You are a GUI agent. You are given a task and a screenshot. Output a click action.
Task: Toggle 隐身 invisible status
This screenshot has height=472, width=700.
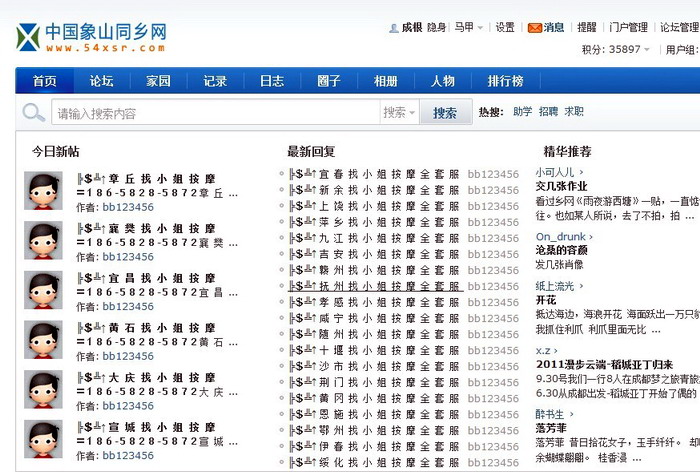tap(437, 28)
